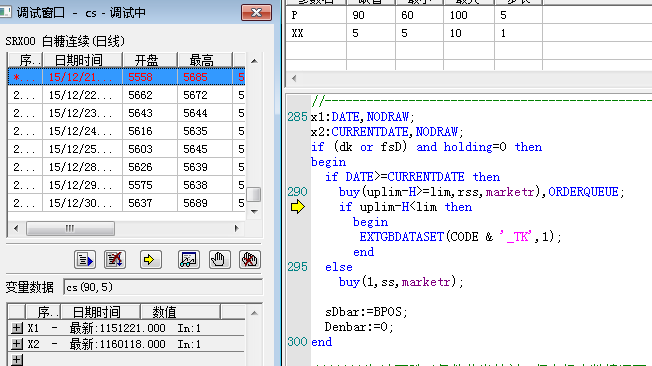Screen dimensions: 652x366
Task: Click the hand breakpoint icon
Action: click(219, 260)
